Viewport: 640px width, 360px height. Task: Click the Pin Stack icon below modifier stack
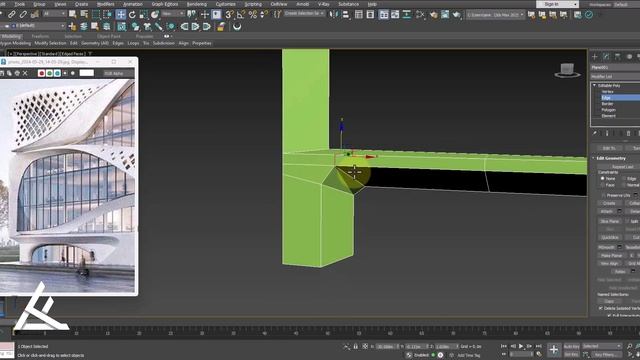pos(595,133)
